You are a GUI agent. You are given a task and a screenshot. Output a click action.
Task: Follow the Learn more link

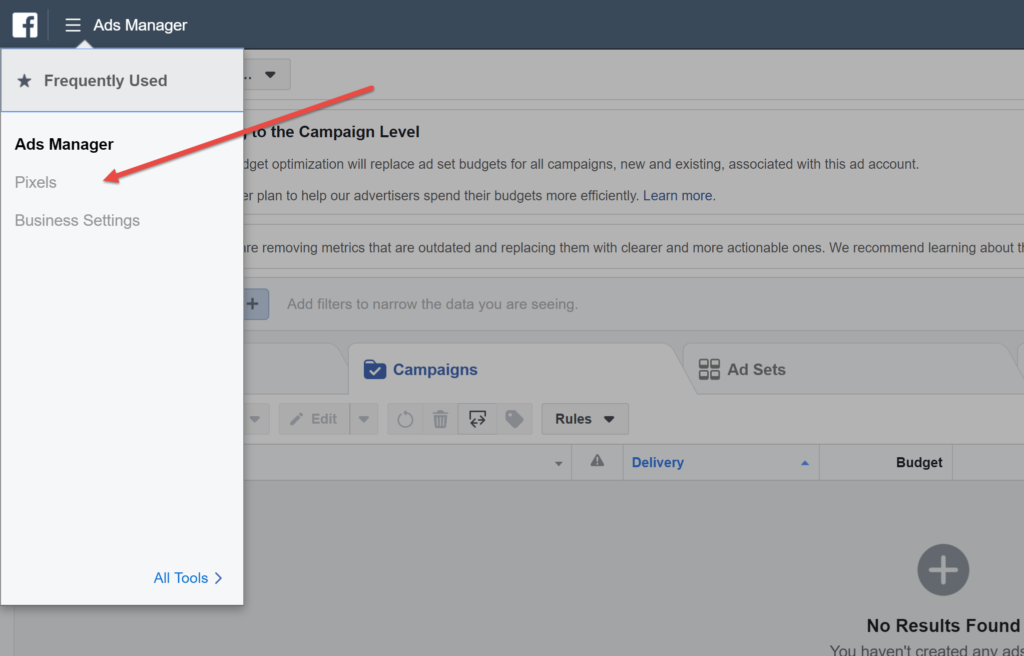pyautogui.click(x=677, y=195)
